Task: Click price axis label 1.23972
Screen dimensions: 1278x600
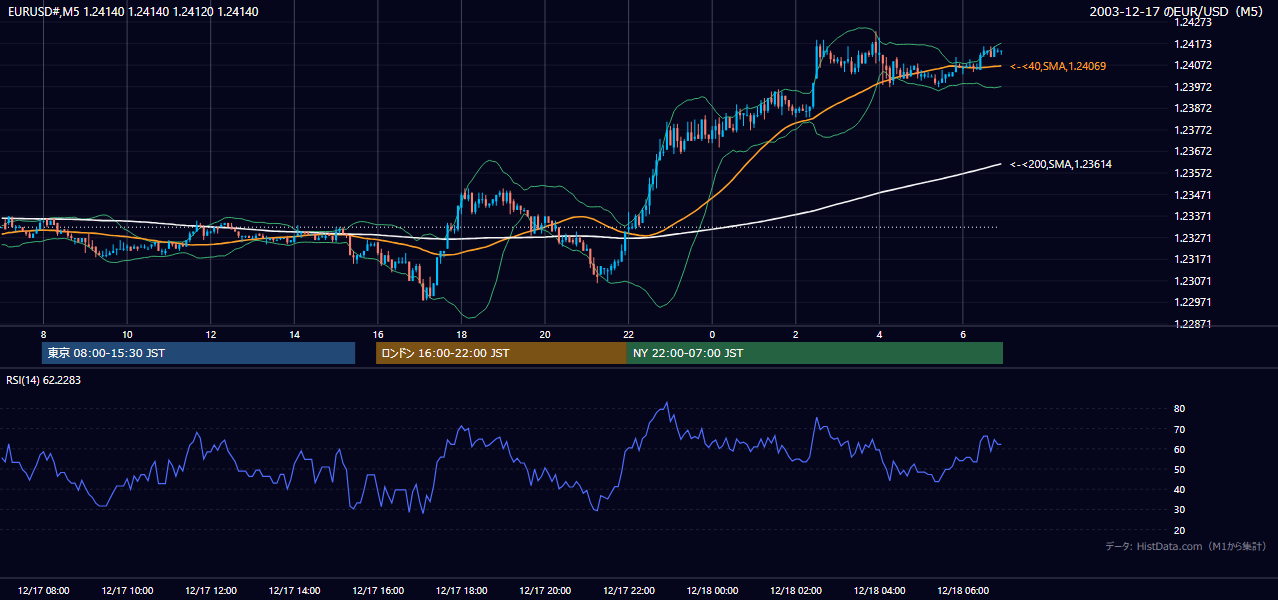Action: coord(1193,87)
